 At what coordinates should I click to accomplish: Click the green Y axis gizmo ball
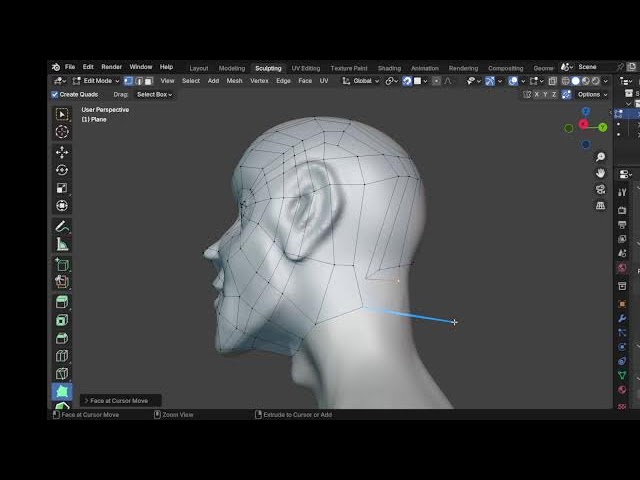(x=603, y=127)
